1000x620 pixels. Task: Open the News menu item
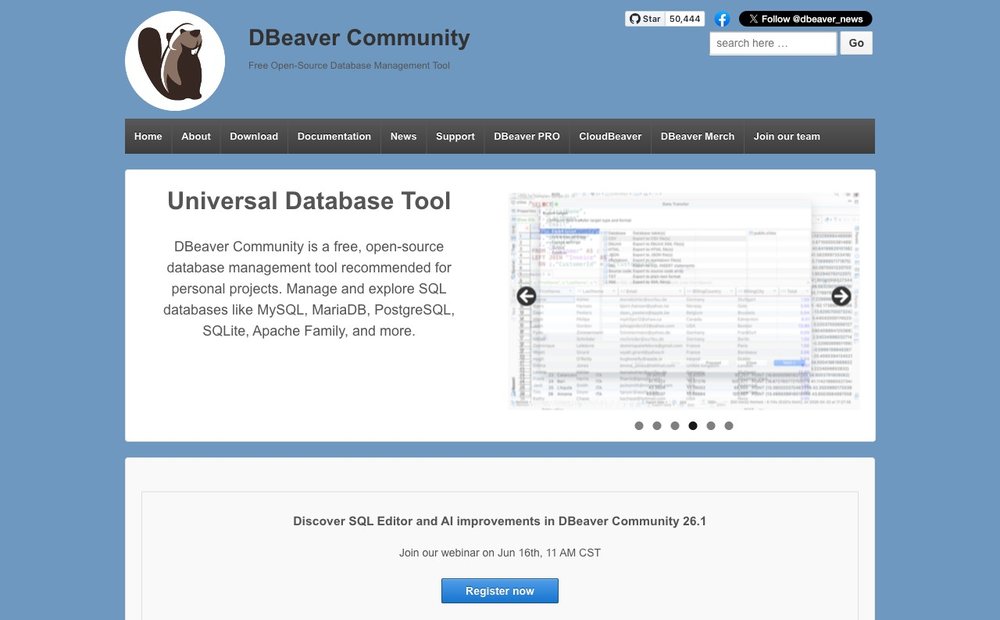[x=403, y=137]
